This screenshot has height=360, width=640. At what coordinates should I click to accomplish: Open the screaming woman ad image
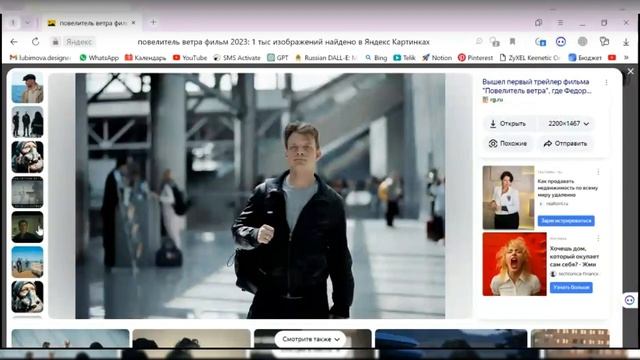[x=514, y=264]
